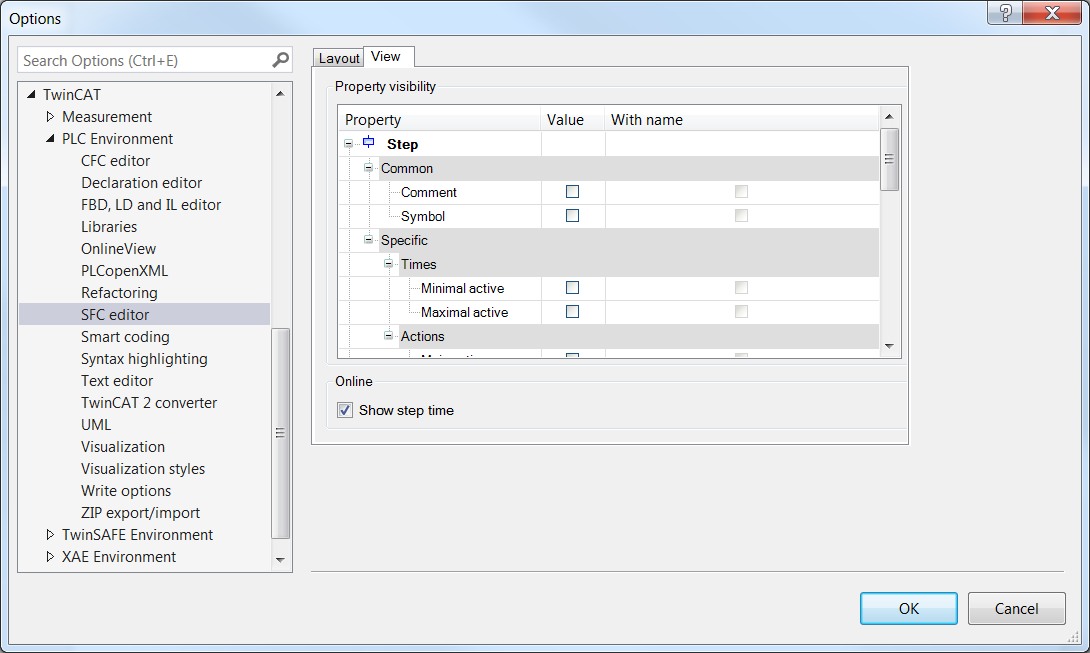
Task: Click the help question mark button
Action: [x=1004, y=13]
